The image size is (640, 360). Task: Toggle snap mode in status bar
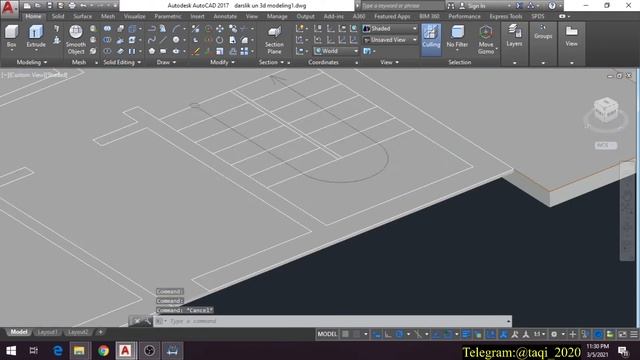click(356, 334)
